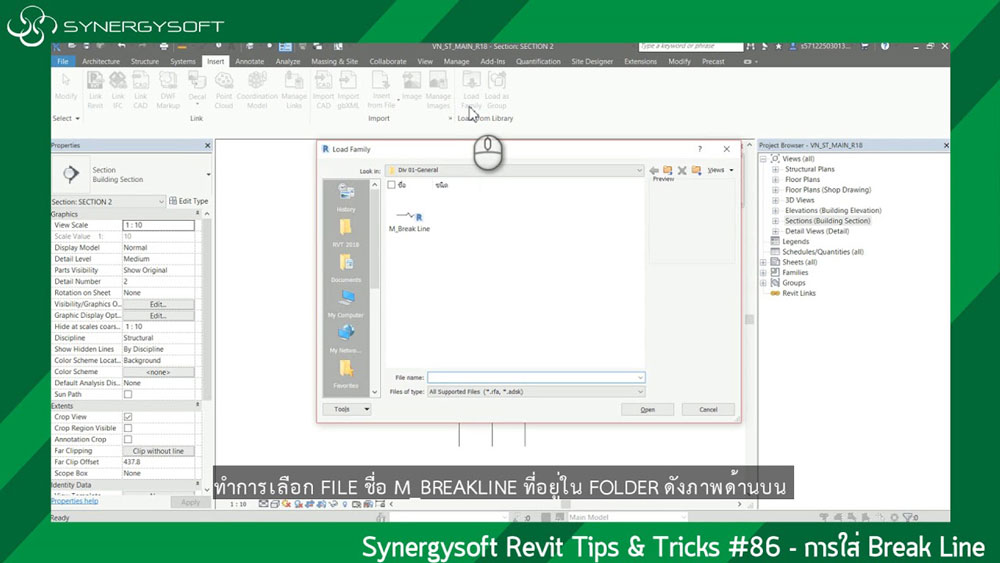Open the File tab
1000x563 pixels.
[62, 62]
